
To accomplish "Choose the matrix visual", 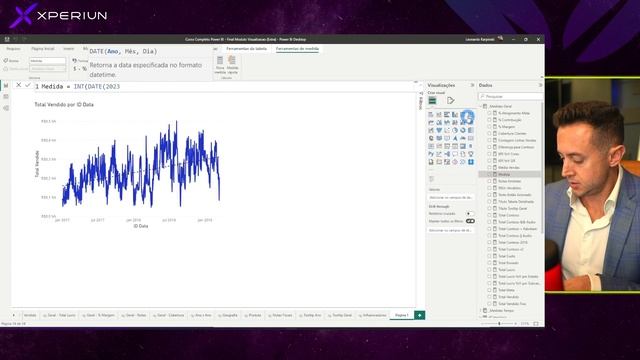I will click(463, 146).
